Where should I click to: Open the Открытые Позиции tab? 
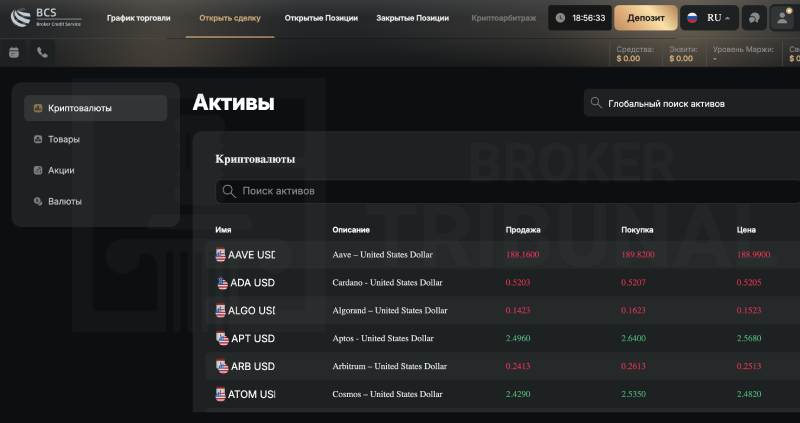(321, 18)
